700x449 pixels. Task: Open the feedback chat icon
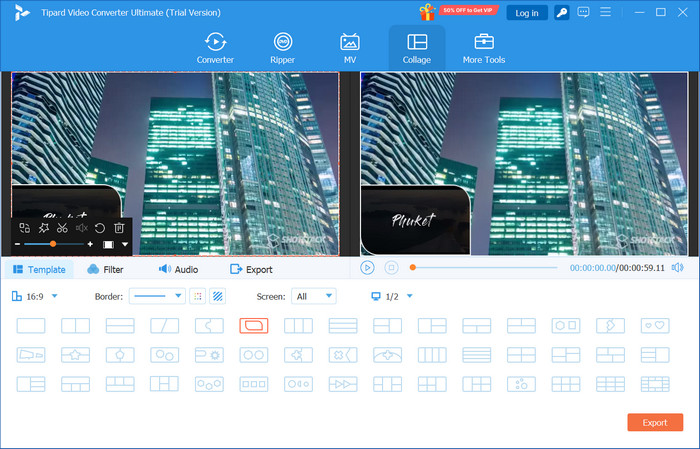coord(583,12)
